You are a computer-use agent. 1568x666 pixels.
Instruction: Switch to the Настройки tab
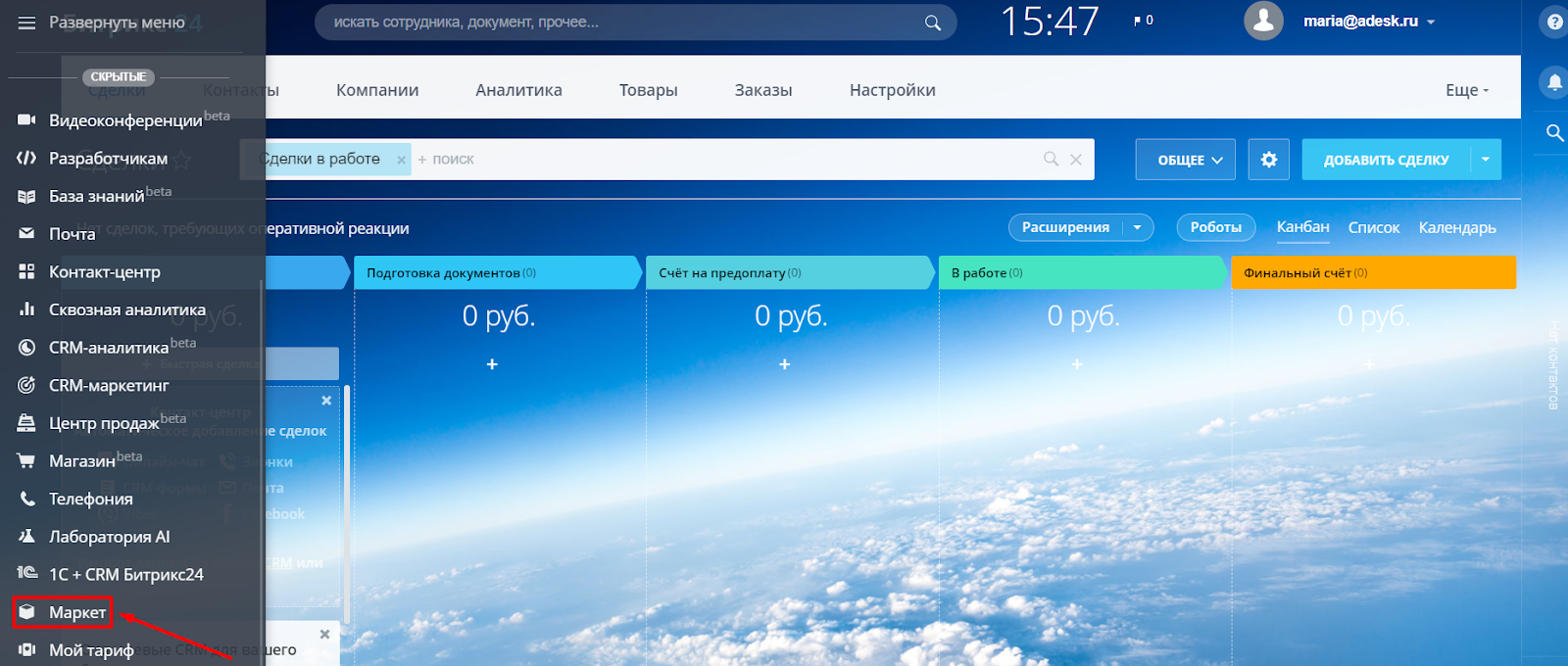(893, 90)
